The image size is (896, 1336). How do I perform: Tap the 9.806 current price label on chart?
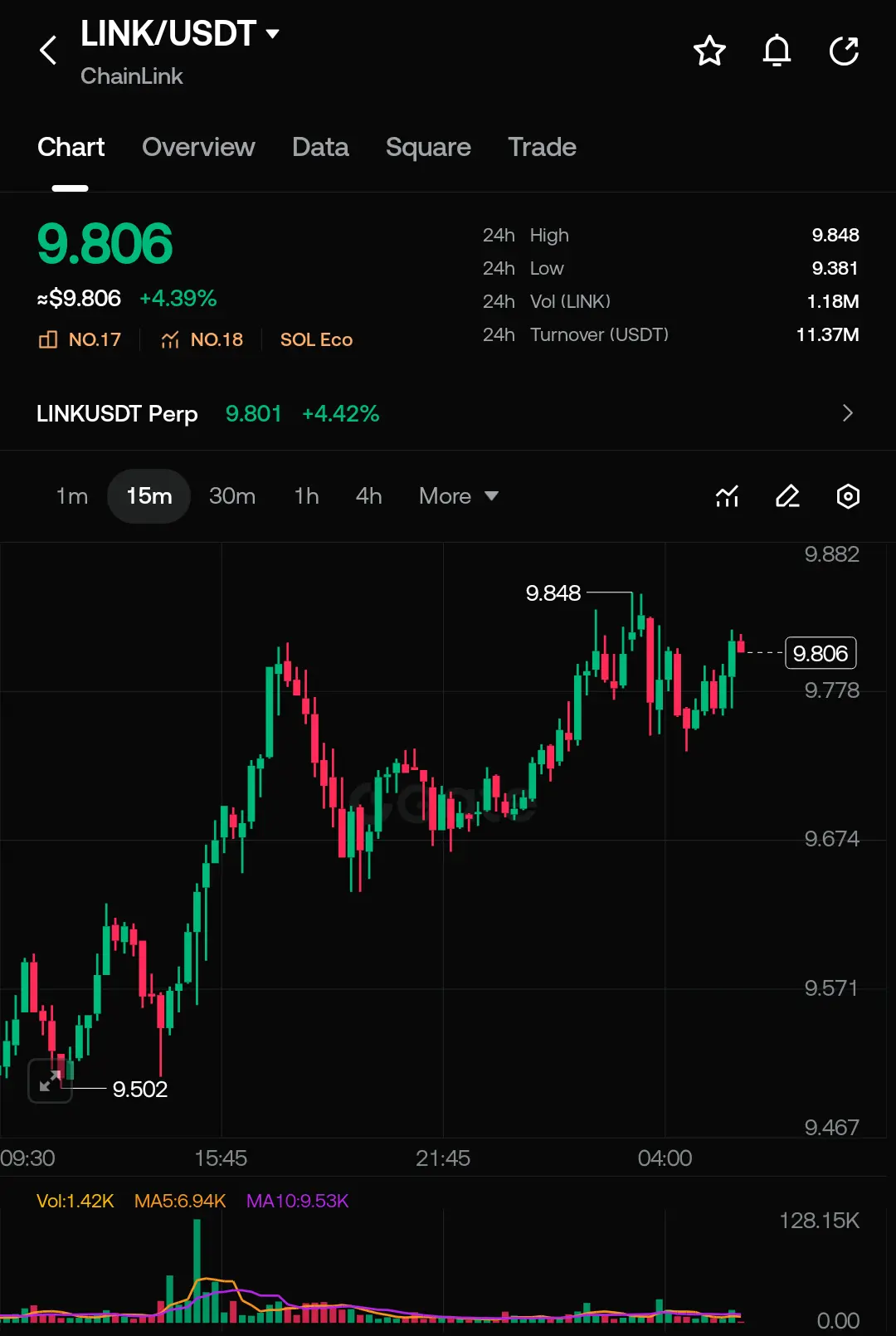[x=821, y=653]
